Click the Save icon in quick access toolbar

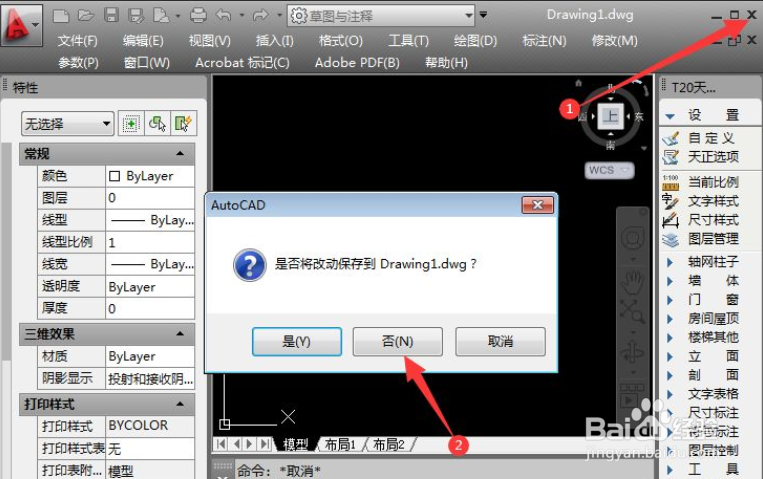click(111, 16)
